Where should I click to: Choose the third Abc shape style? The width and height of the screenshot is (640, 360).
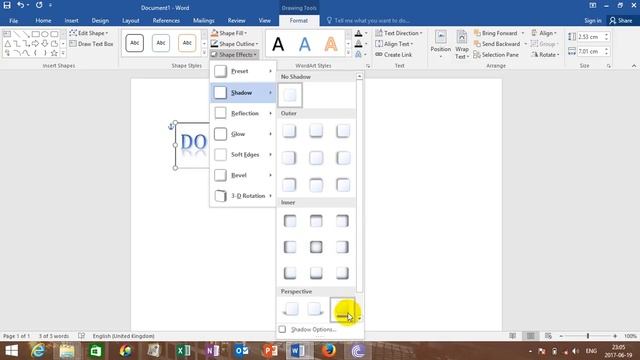coord(187,43)
